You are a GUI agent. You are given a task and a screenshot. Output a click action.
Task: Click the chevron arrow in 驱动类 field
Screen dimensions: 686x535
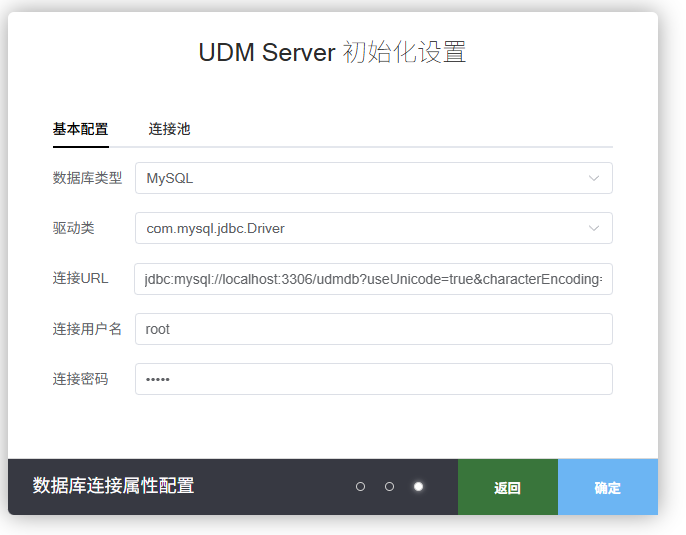(x=594, y=228)
